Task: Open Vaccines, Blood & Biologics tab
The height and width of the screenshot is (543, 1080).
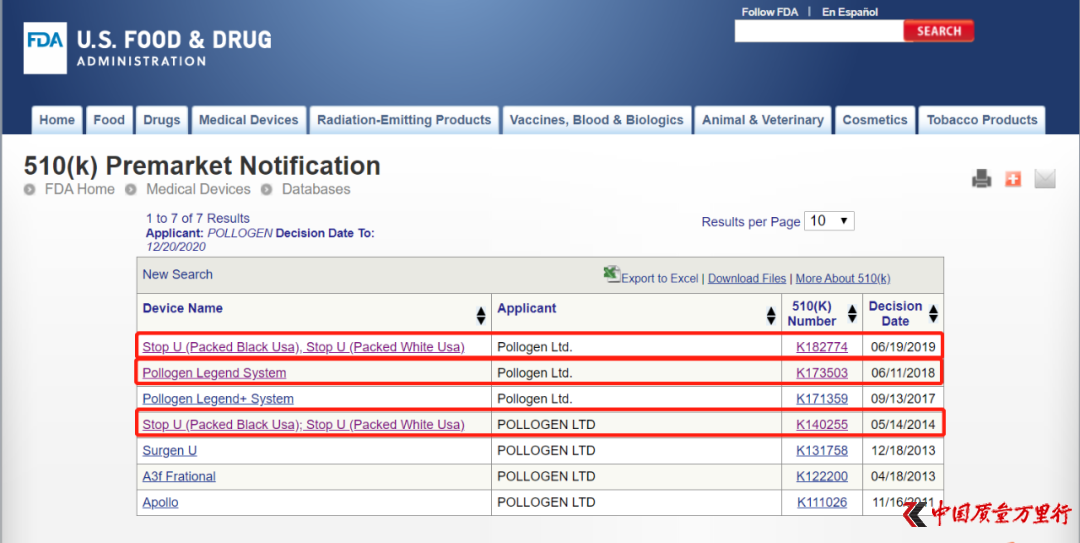Action: tap(596, 120)
